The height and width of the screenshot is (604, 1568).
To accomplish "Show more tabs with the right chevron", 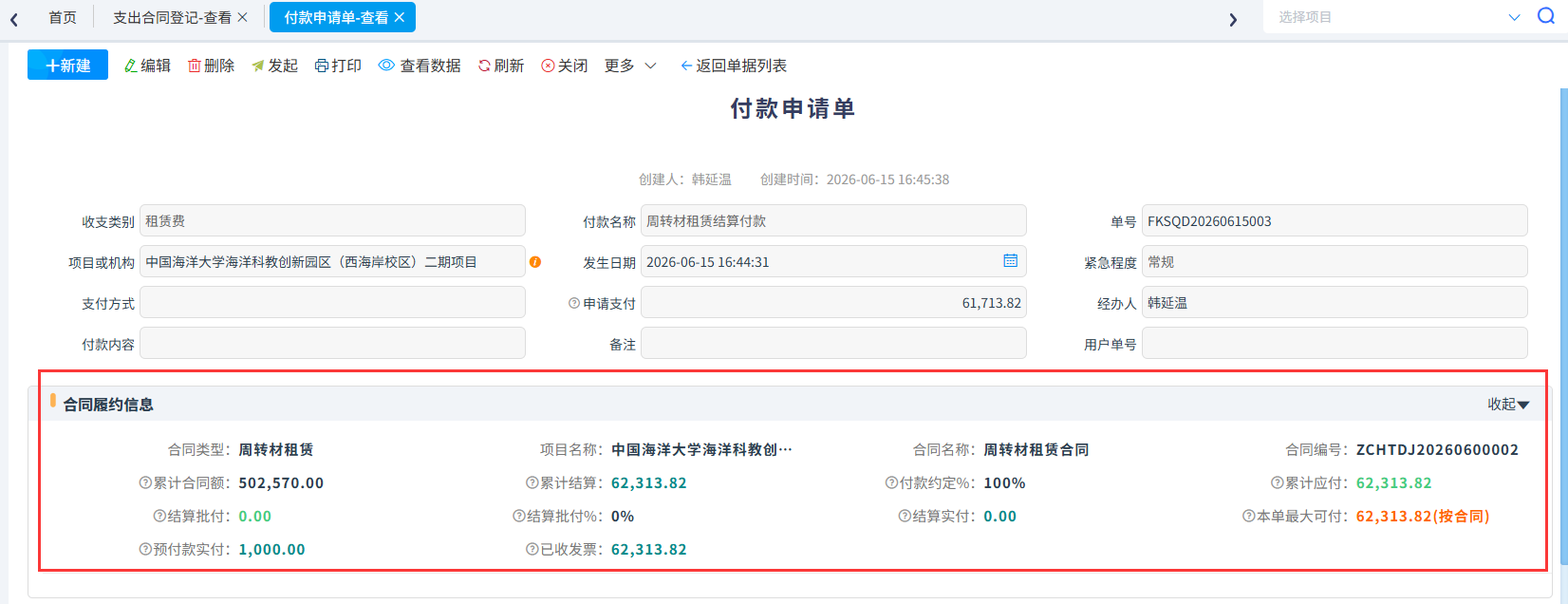I will pyautogui.click(x=1233, y=19).
